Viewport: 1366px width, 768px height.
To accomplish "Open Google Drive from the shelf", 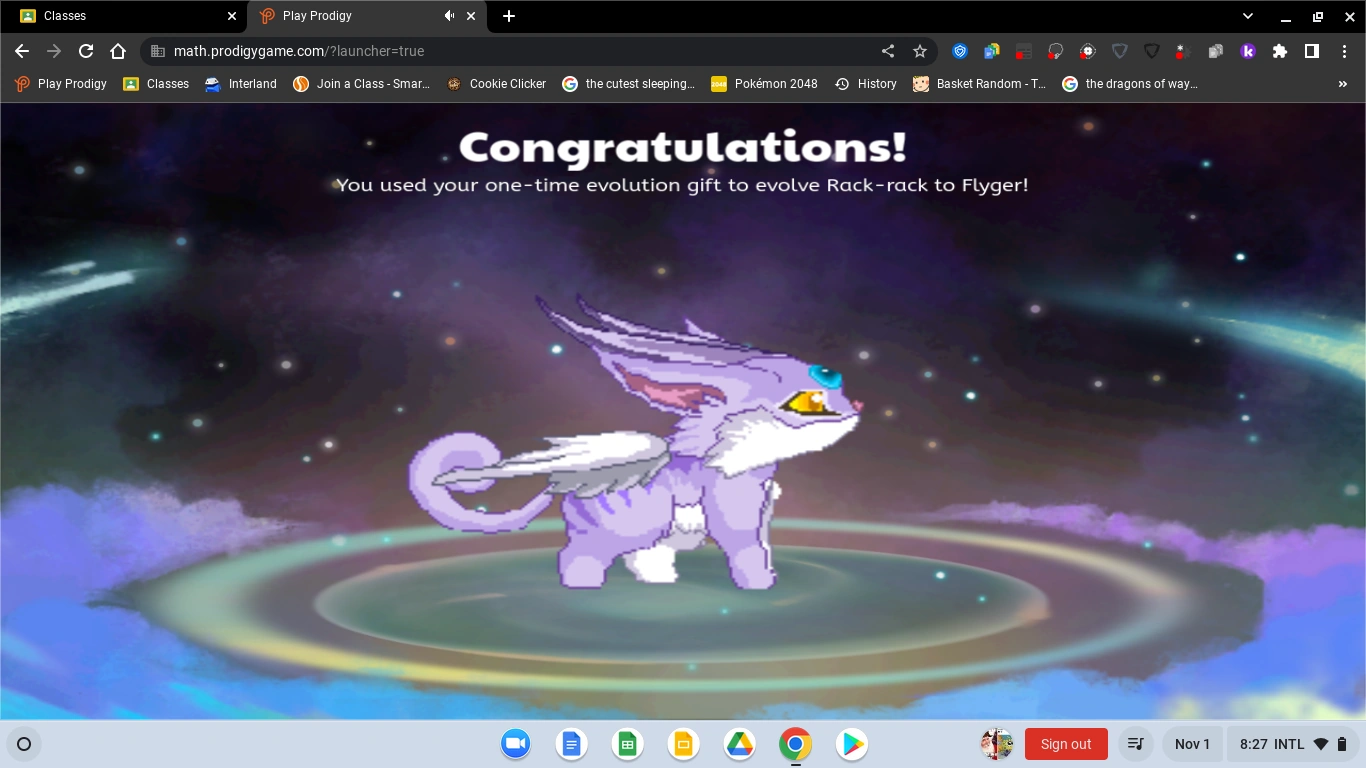I will click(x=739, y=744).
